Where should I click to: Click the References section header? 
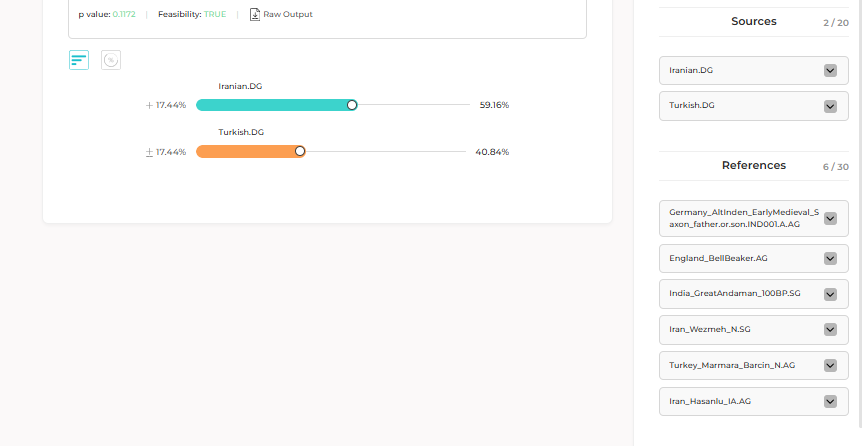tap(753, 165)
